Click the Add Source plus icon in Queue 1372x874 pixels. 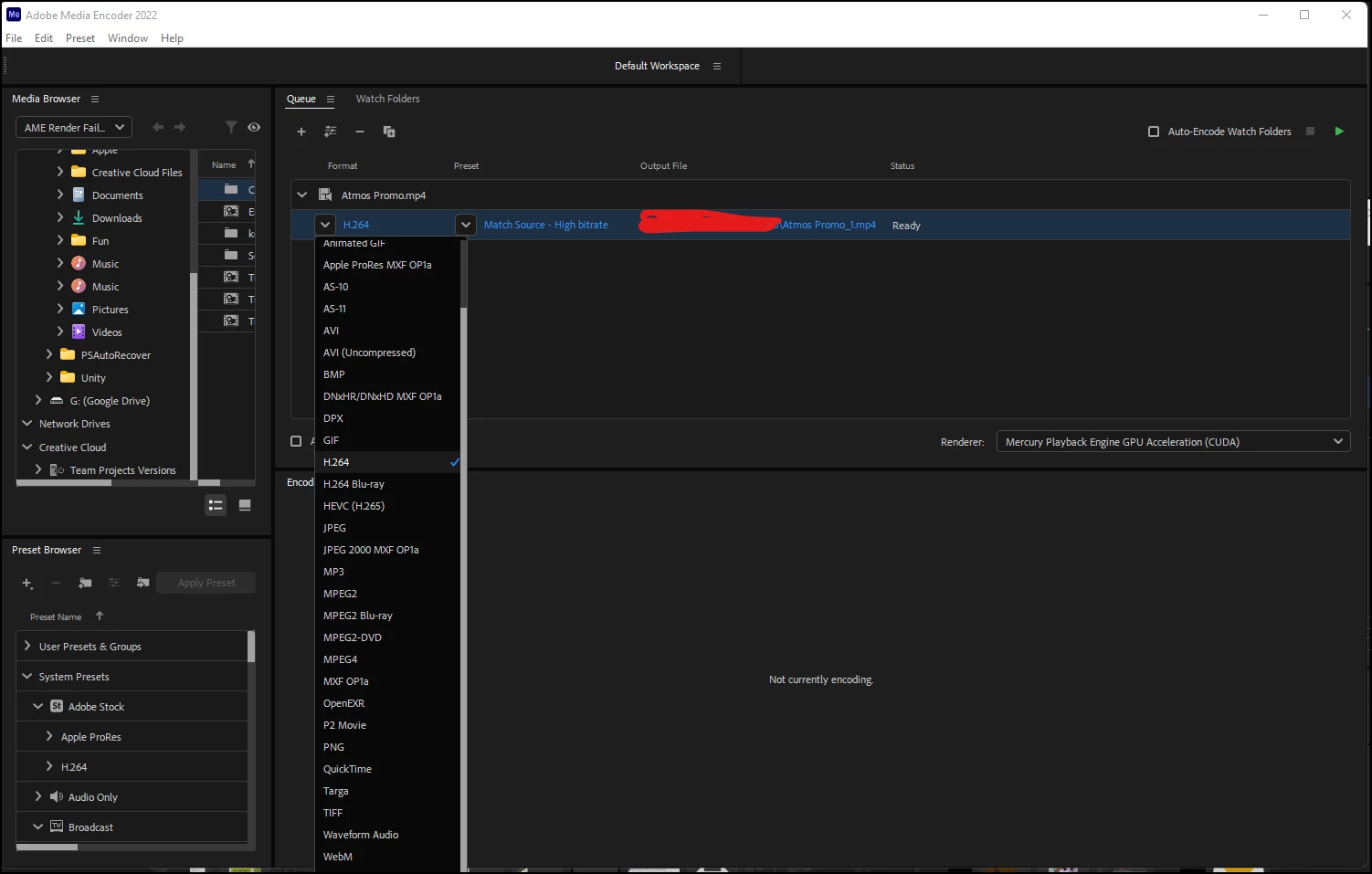click(x=301, y=132)
